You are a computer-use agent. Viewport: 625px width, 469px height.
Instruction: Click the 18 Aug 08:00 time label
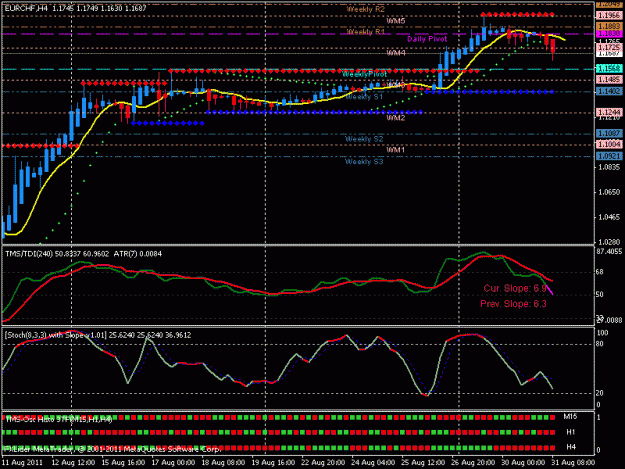coord(223,463)
